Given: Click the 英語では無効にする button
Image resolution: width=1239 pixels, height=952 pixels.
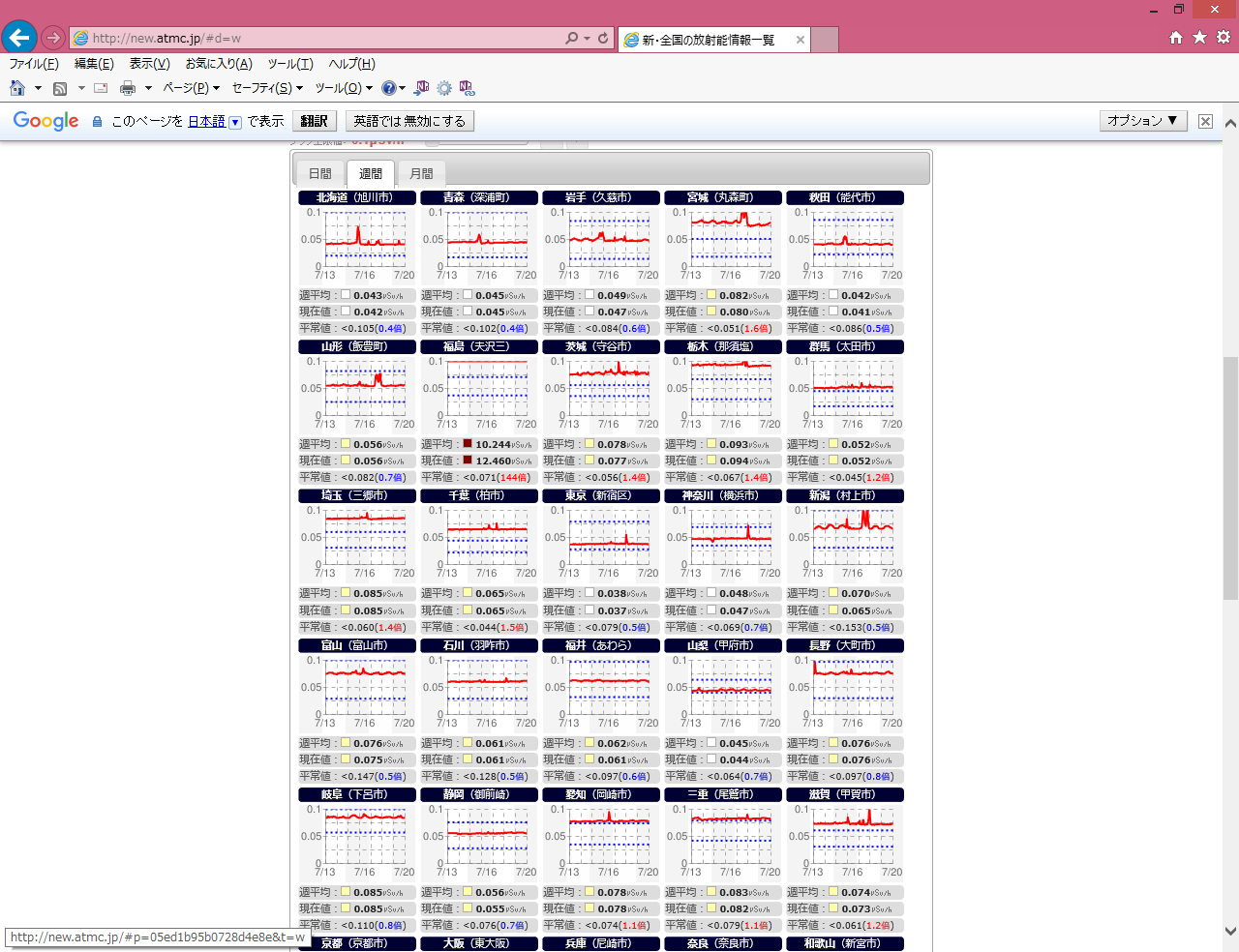Looking at the screenshot, I should click(409, 121).
